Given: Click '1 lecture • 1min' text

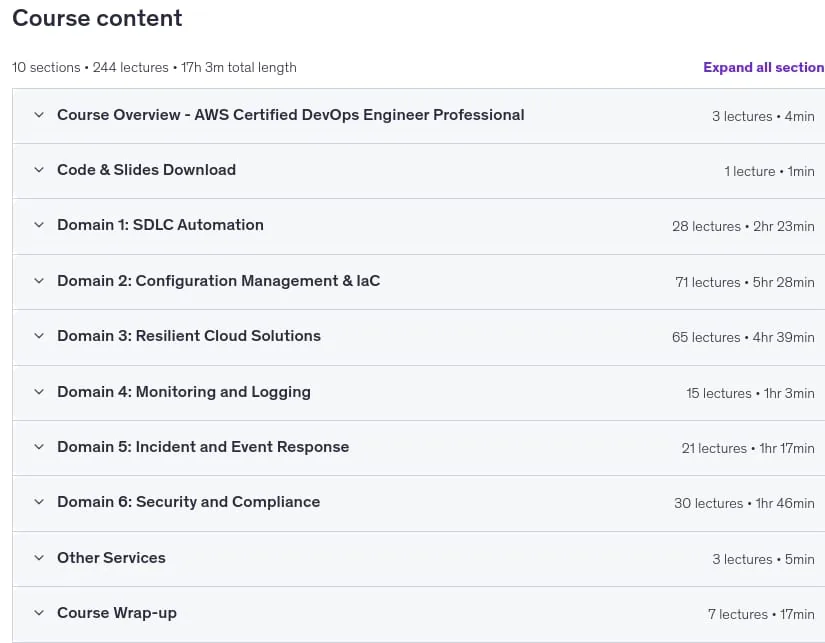Looking at the screenshot, I should click(x=769, y=172).
